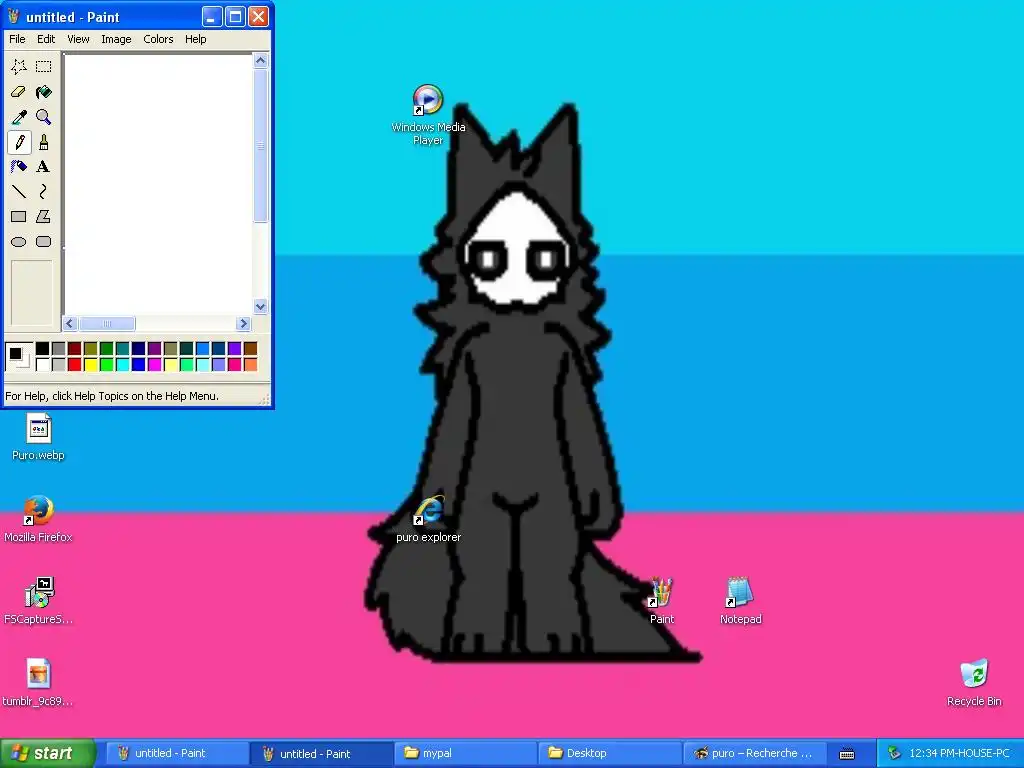Pick the bright green color swatch
This screenshot has width=1024, height=768.
click(106, 364)
